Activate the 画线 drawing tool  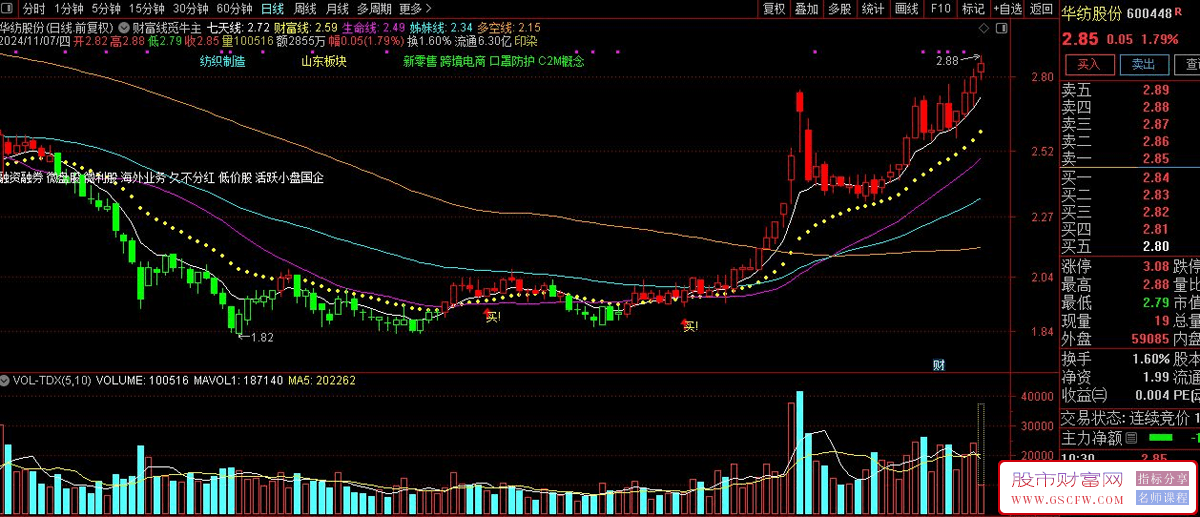[906, 8]
